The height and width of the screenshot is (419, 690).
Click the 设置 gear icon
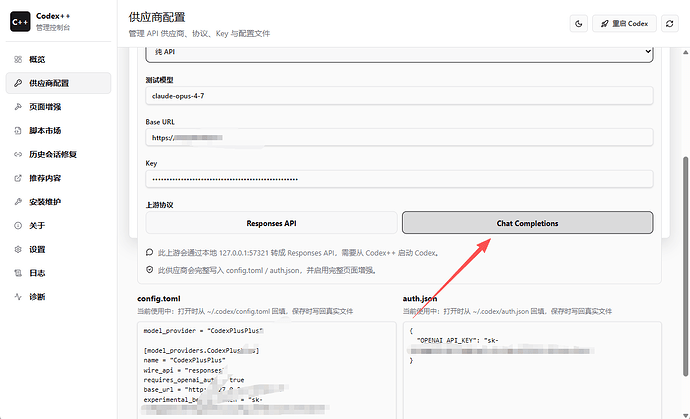[x=18, y=250]
